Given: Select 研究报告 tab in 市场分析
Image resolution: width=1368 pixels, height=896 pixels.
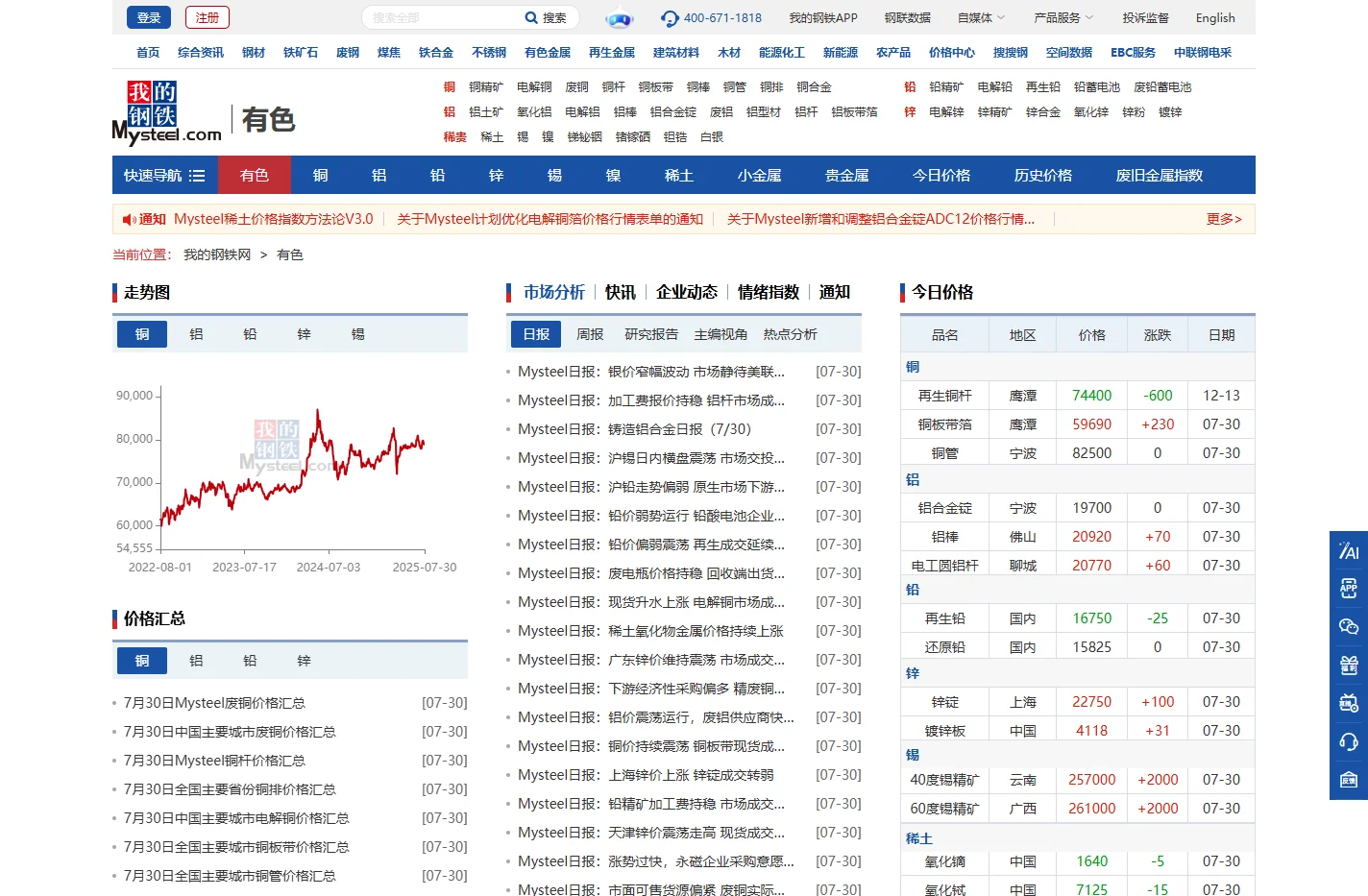Looking at the screenshot, I should [651, 333].
